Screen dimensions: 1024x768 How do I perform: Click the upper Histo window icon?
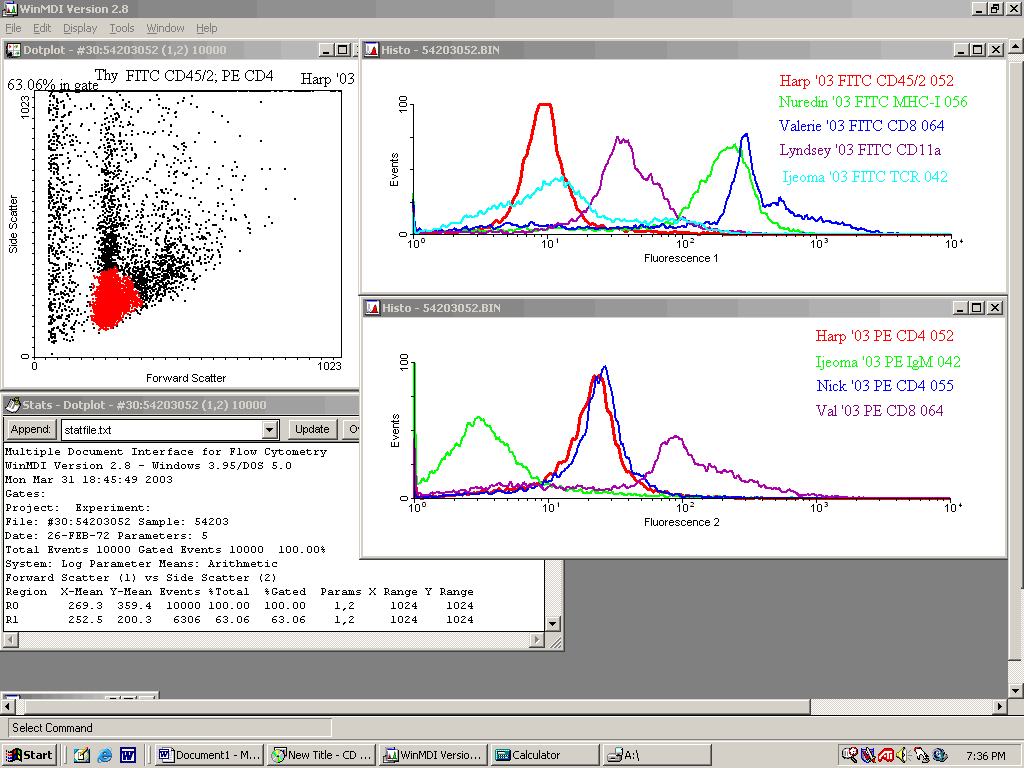pyautogui.click(x=370, y=50)
